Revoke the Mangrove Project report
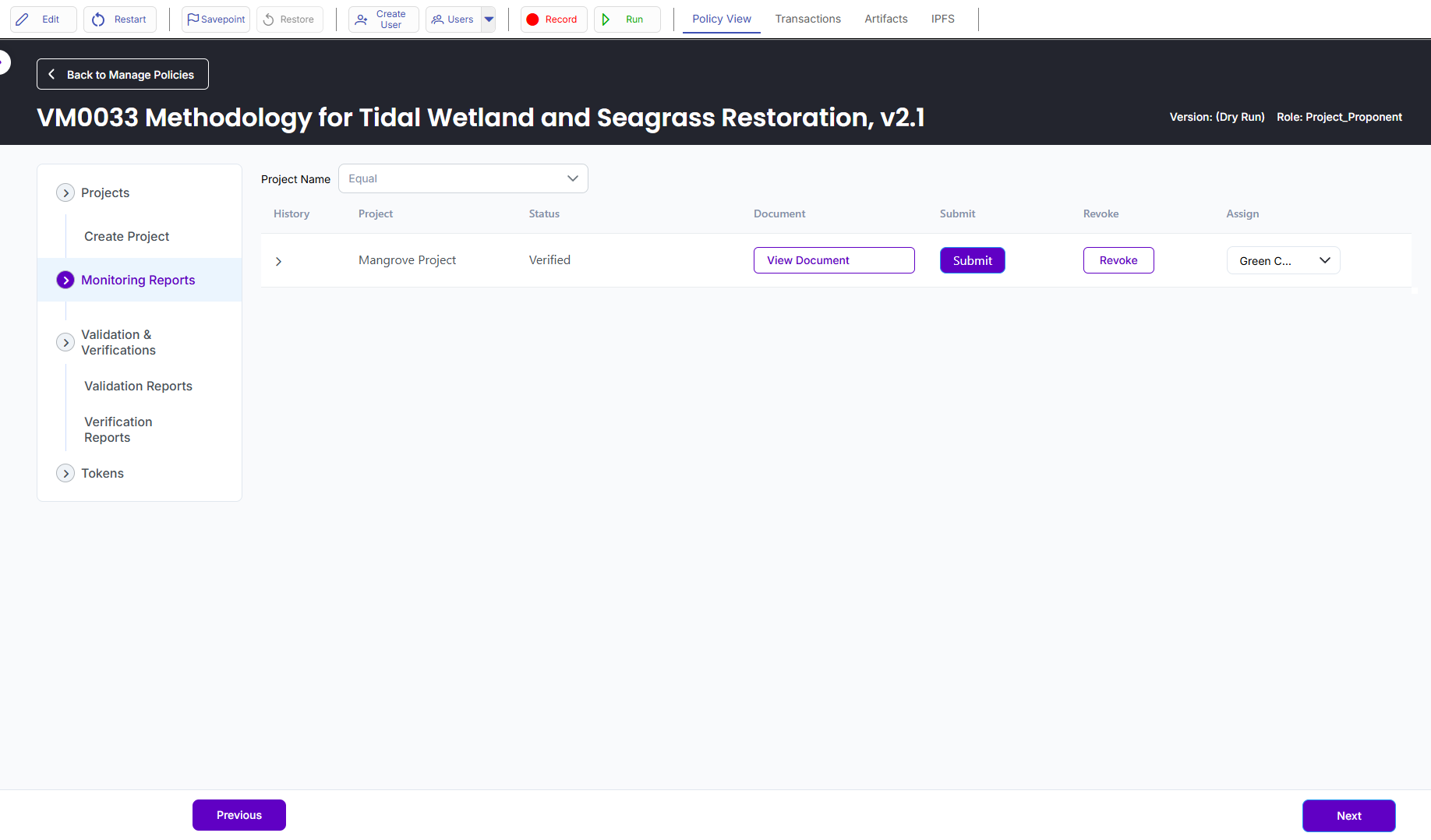The height and width of the screenshot is (840, 1431). click(x=1118, y=260)
